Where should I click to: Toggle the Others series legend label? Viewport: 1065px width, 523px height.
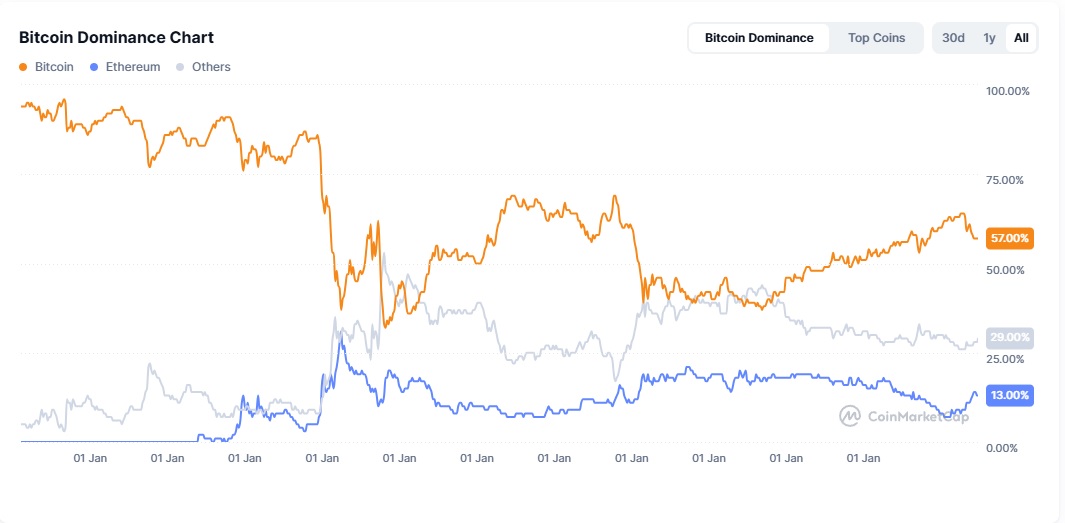coord(211,67)
